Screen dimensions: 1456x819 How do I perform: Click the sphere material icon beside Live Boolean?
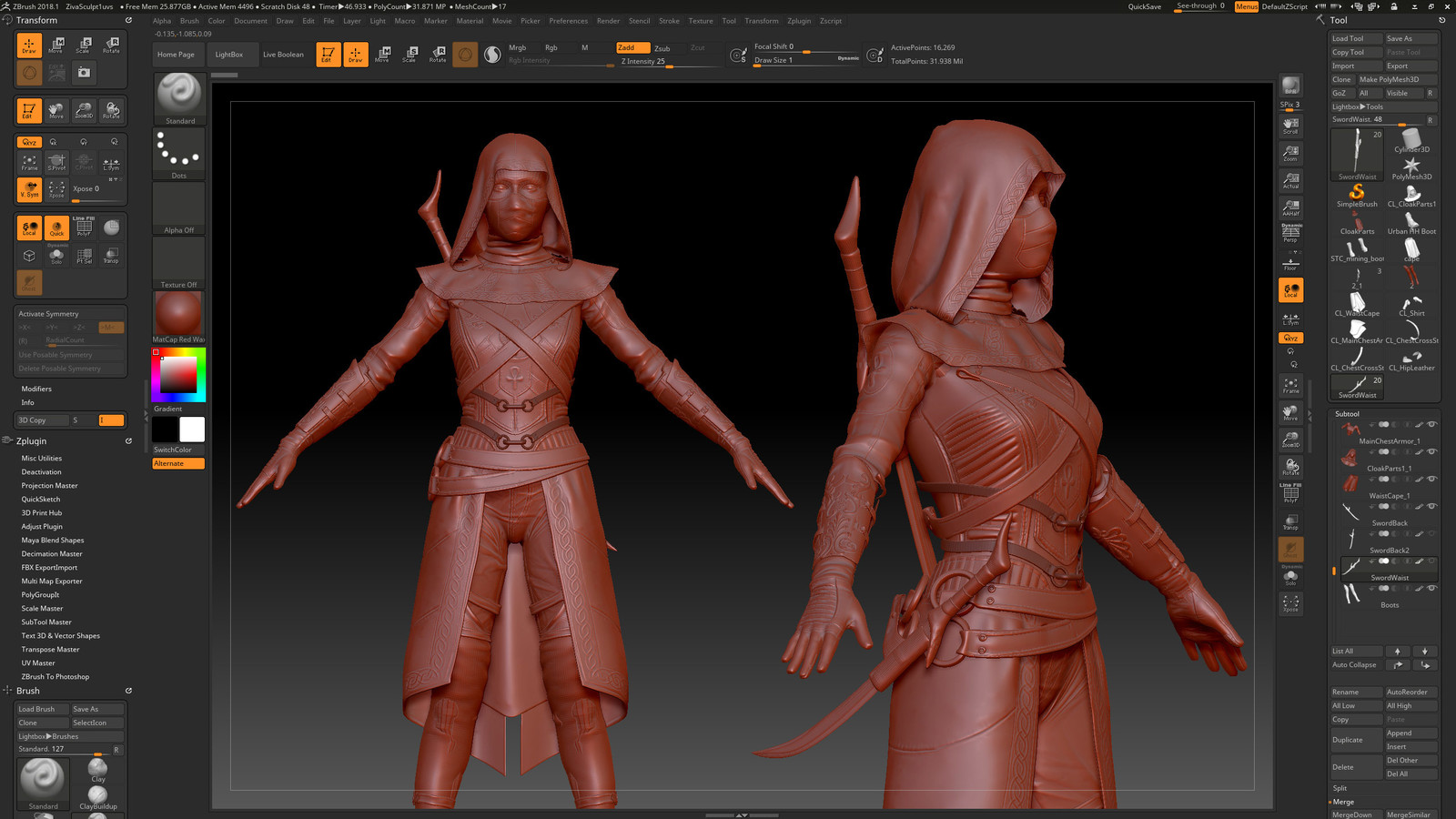click(x=492, y=55)
